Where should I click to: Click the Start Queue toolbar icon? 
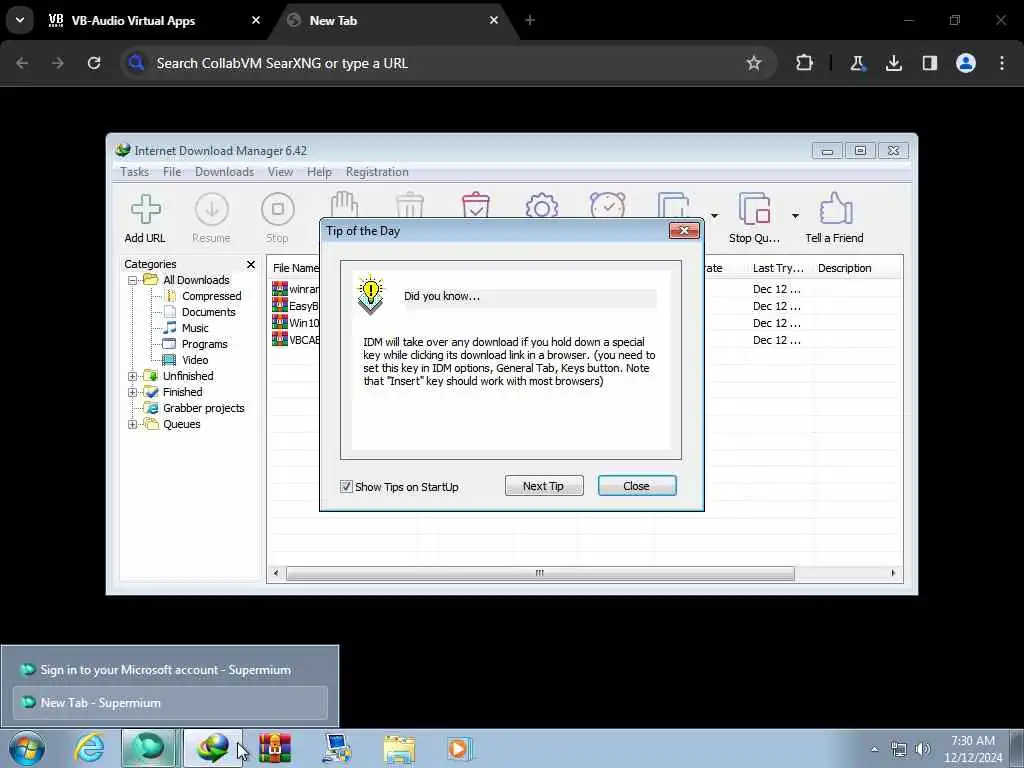[673, 204]
